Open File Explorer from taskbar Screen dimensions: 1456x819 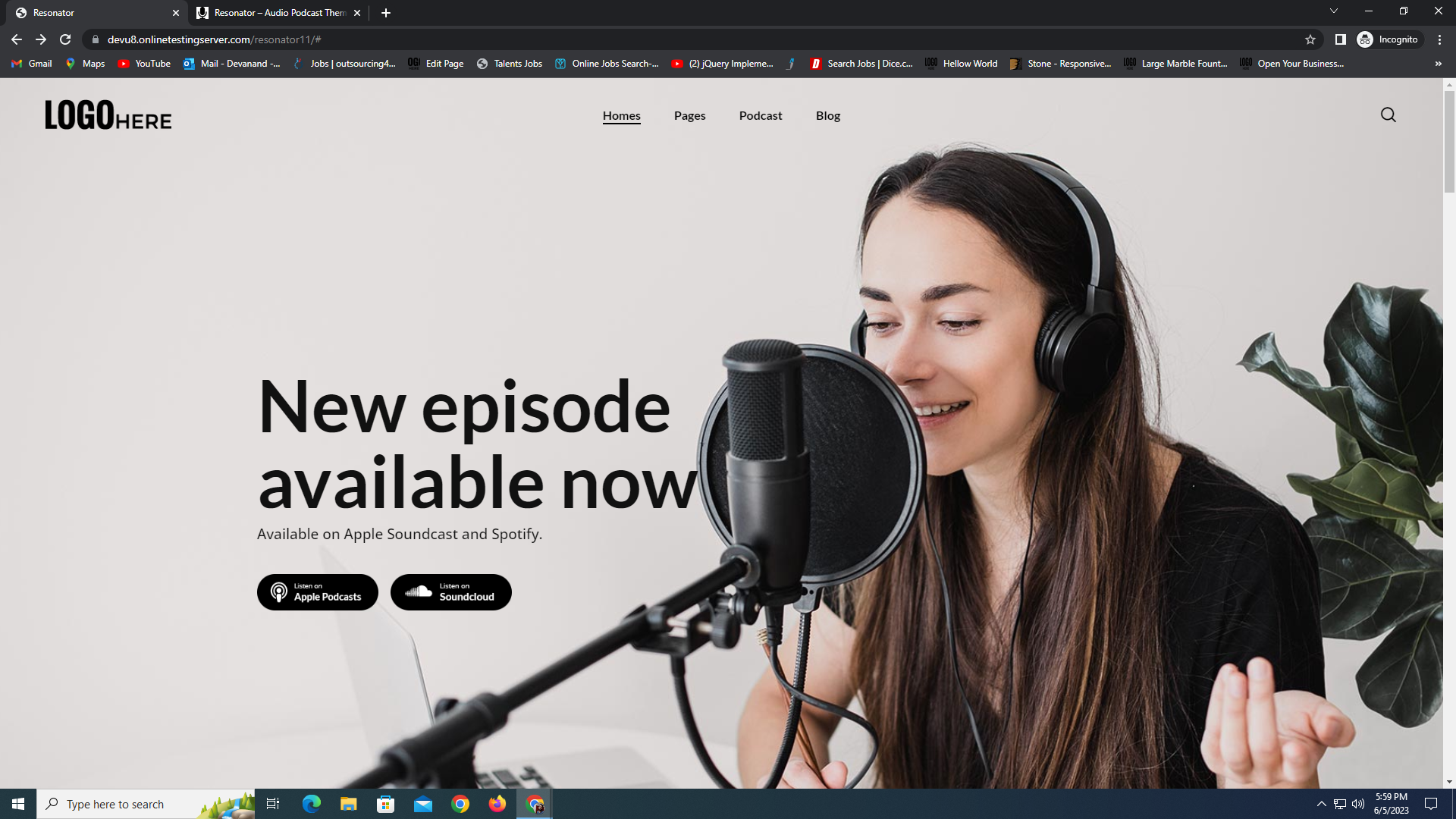(x=348, y=804)
